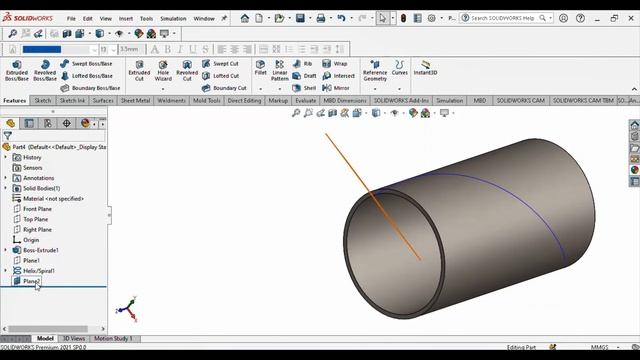The height and width of the screenshot is (360, 640).
Task: Toggle underline text formatting
Action: coord(193,50)
